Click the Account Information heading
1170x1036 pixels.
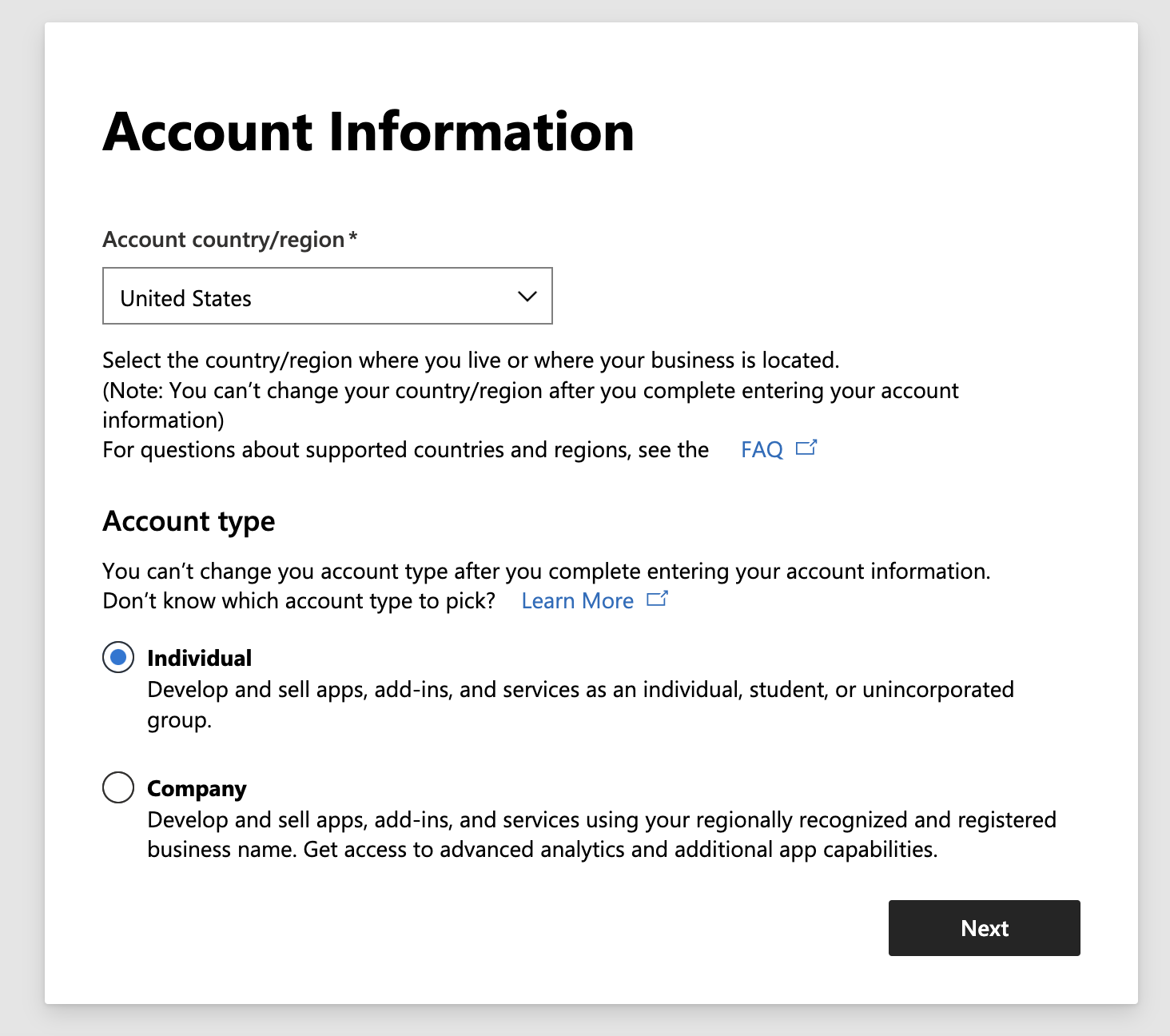coord(368,132)
